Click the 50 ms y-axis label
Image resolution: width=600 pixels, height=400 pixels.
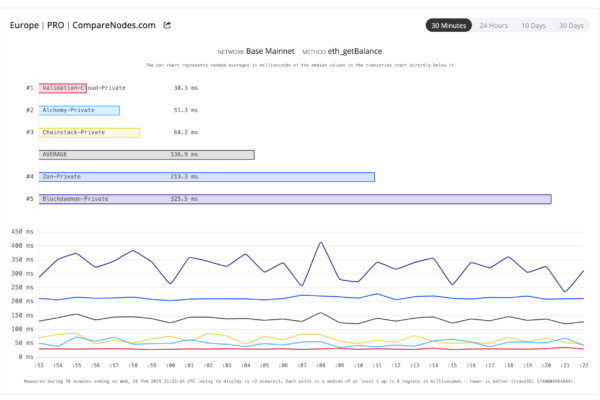click(24, 343)
